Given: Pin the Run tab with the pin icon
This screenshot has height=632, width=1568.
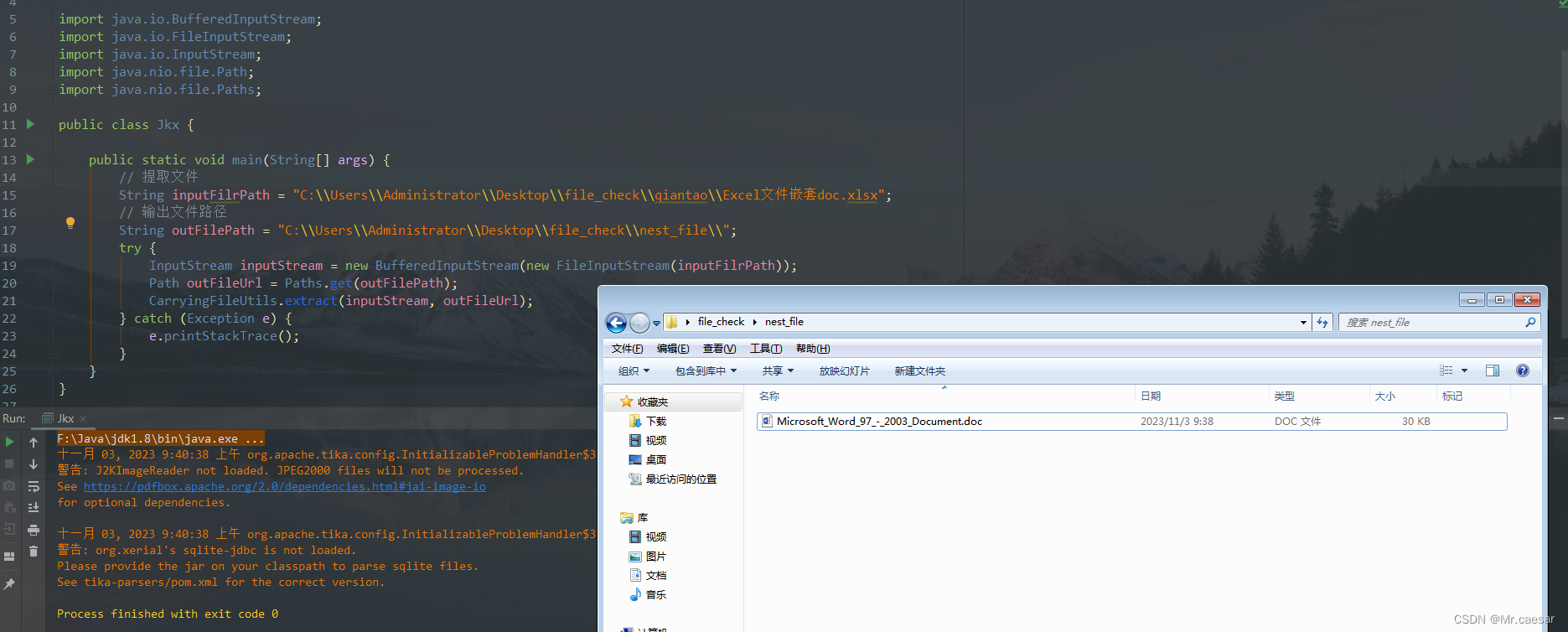Looking at the screenshot, I should tap(9, 584).
